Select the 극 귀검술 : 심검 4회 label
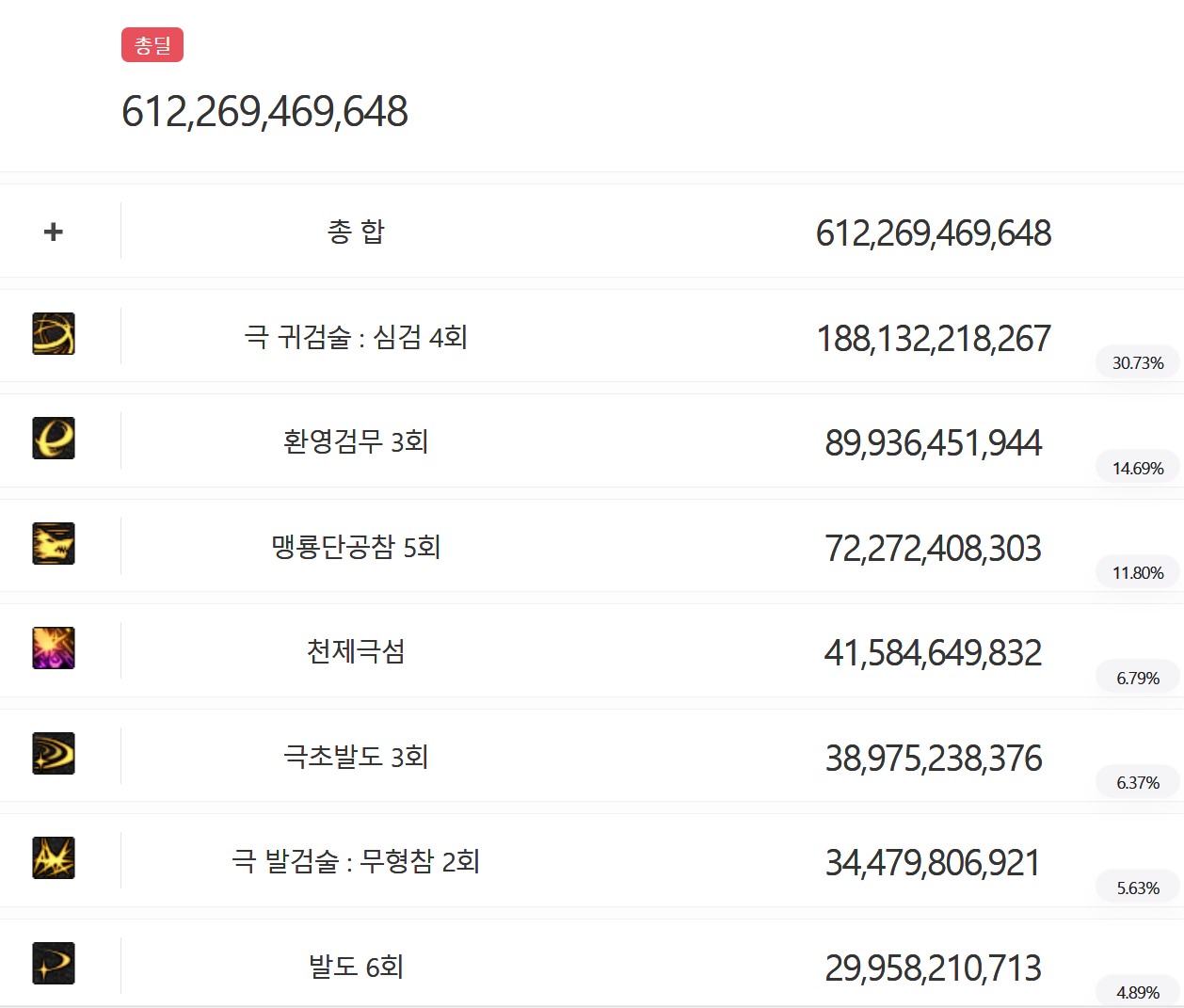The height and width of the screenshot is (1008, 1184). tap(356, 337)
